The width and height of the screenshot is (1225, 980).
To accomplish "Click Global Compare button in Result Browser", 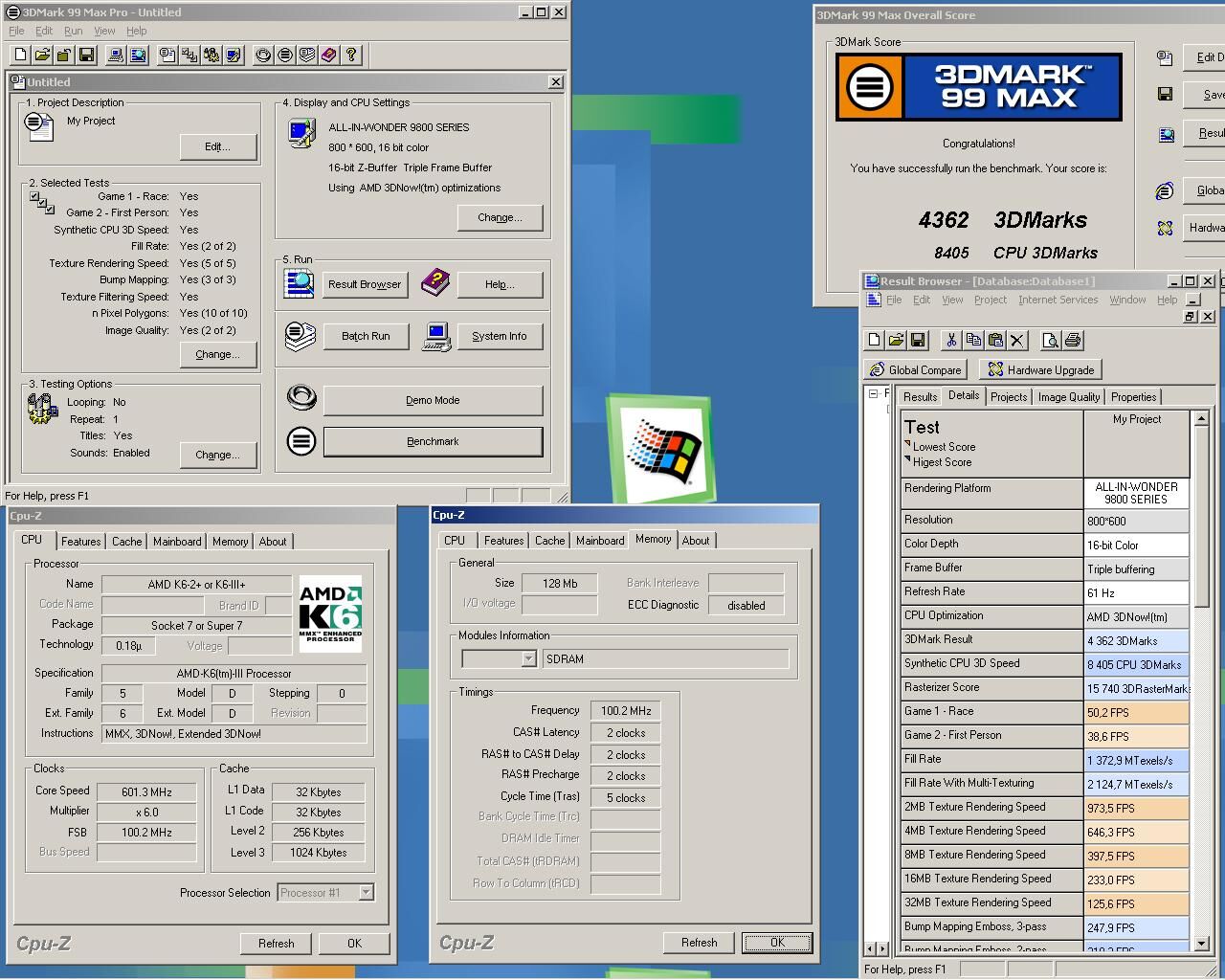I will 915,369.
